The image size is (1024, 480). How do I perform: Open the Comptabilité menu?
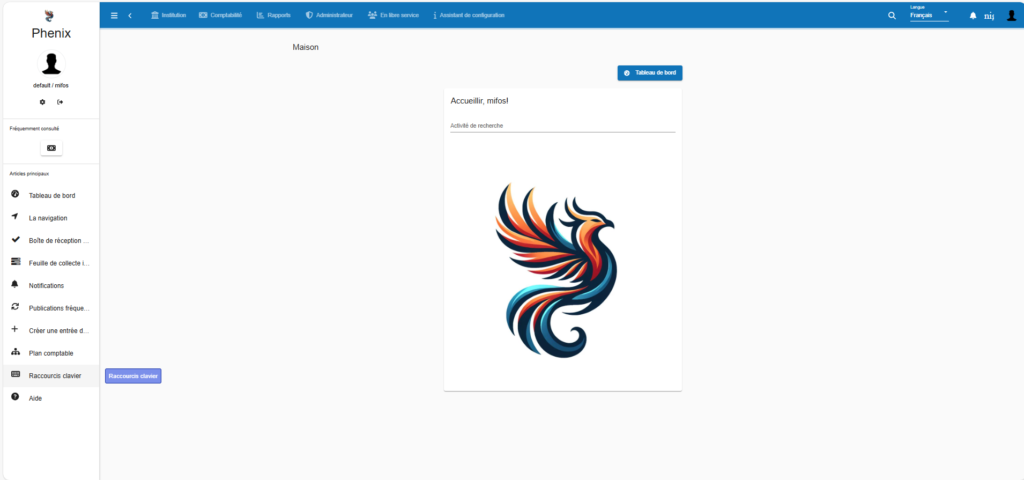click(x=220, y=15)
